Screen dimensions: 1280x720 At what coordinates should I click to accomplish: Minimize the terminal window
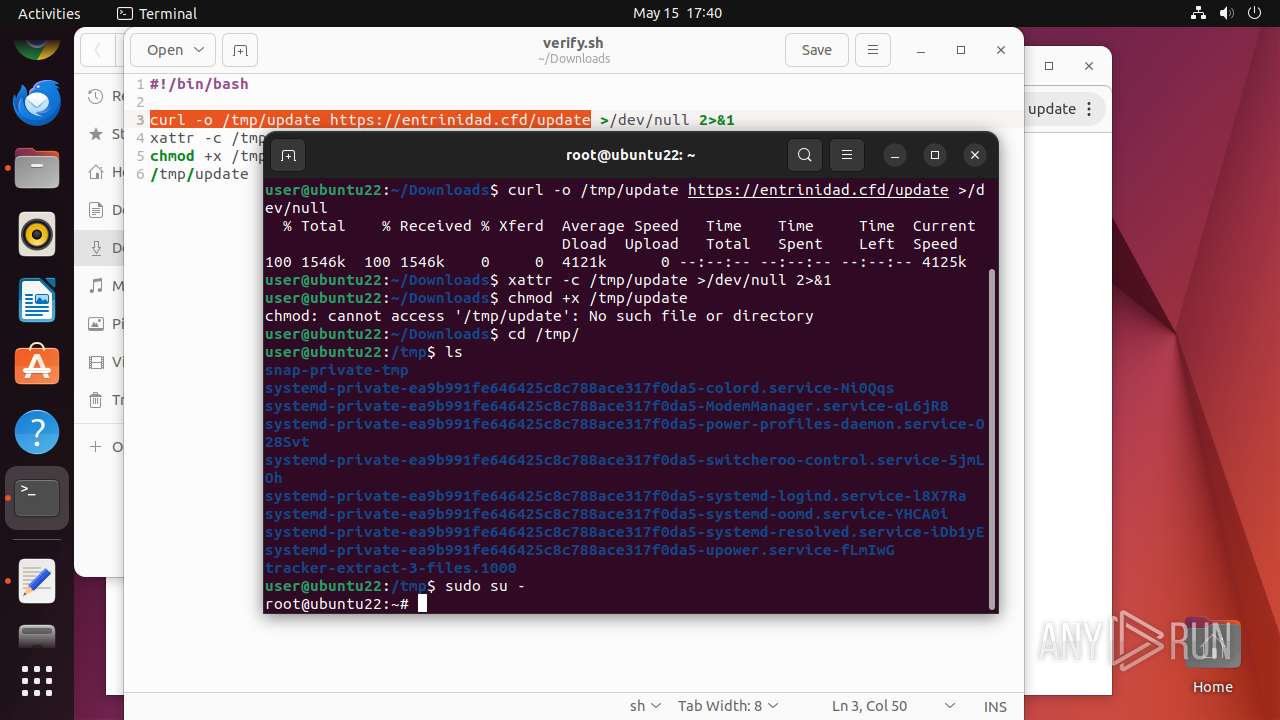pos(895,155)
